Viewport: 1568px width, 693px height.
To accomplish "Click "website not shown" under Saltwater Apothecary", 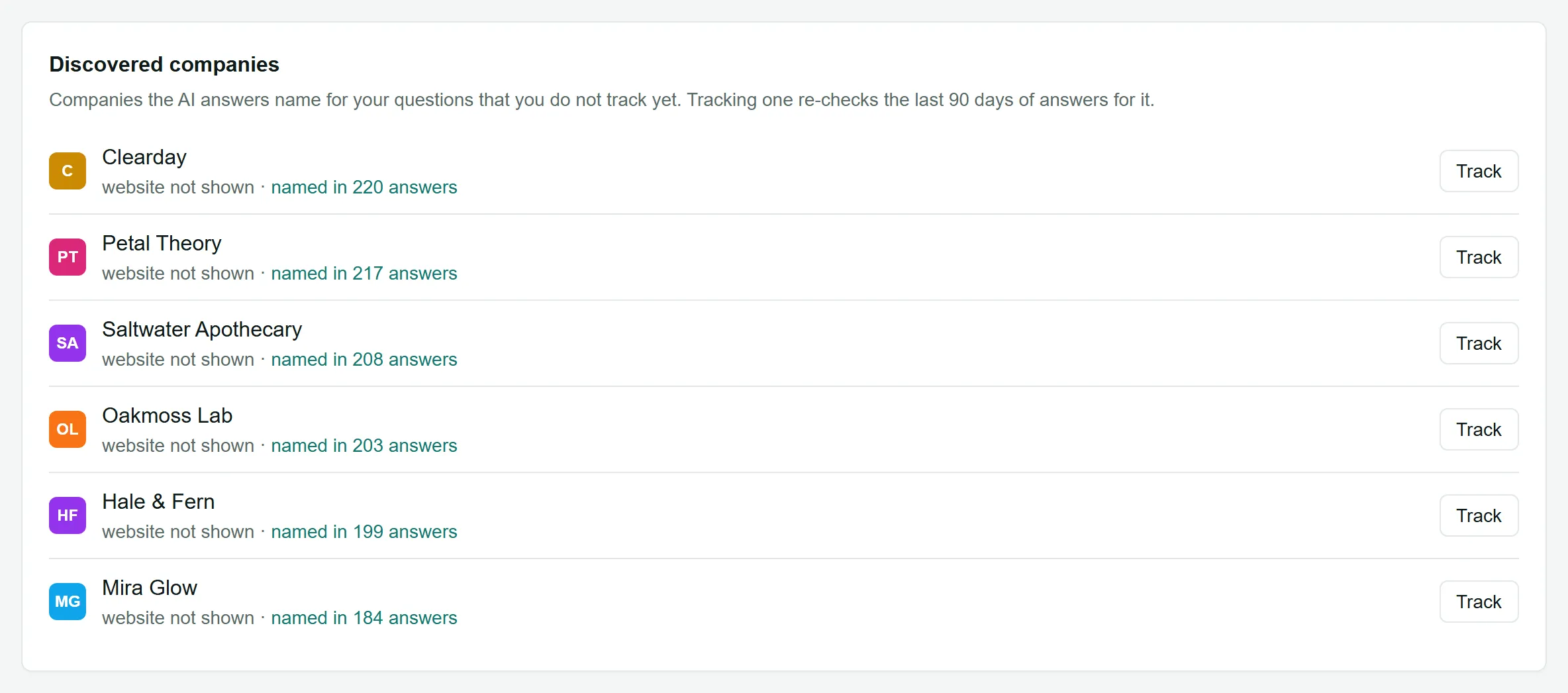I will 178,360.
